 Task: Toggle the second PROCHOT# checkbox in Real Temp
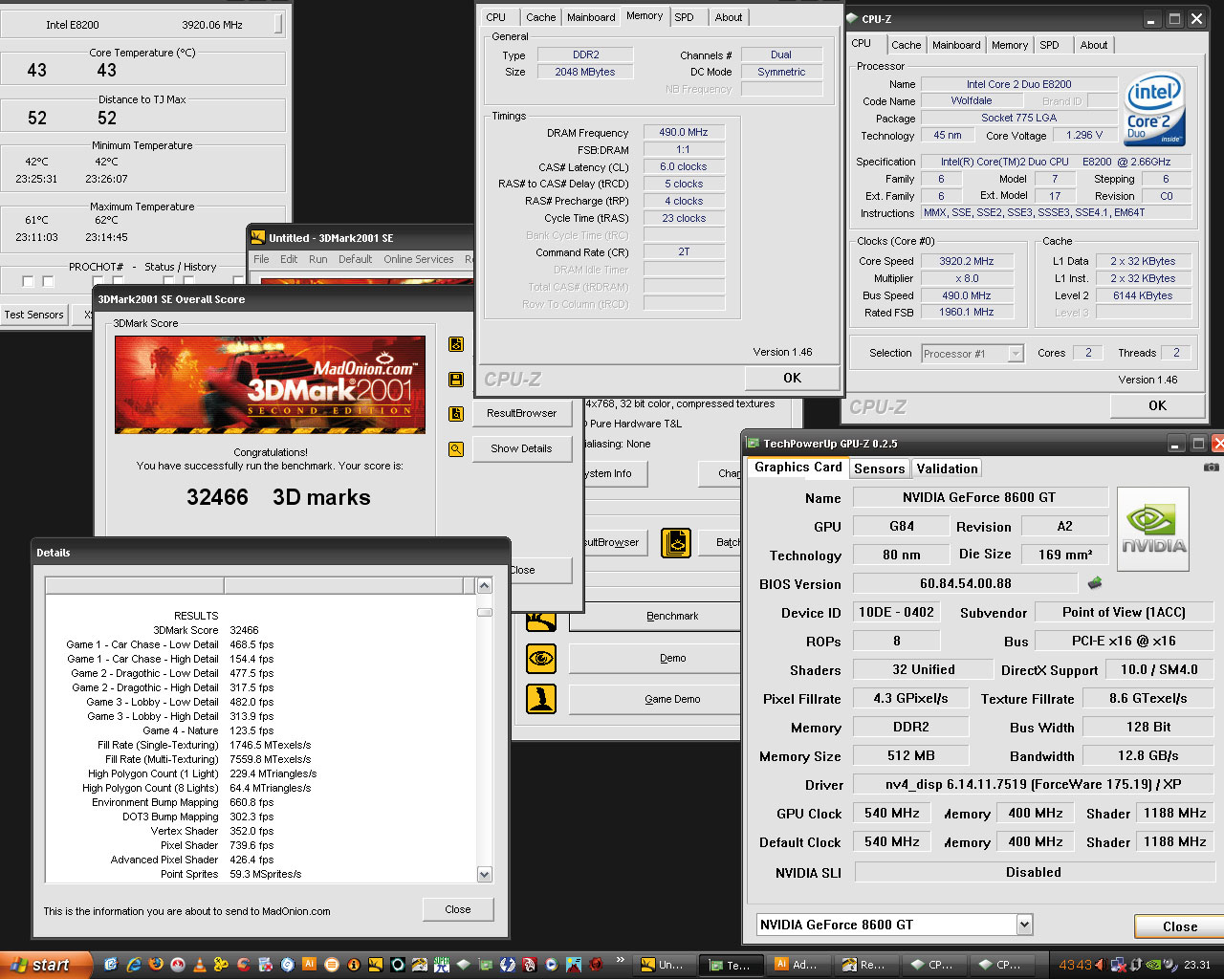[x=48, y=282]
